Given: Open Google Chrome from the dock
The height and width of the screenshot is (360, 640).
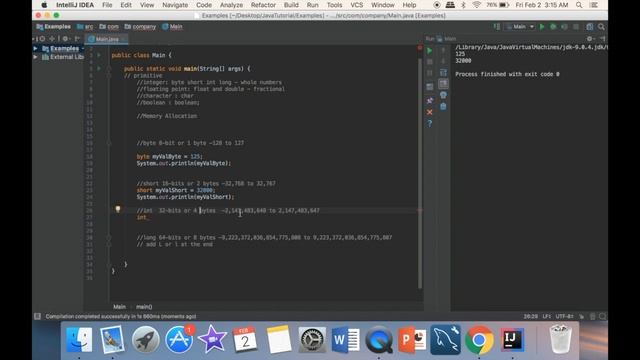Looking at the screenshot, I should pos(479,339).
